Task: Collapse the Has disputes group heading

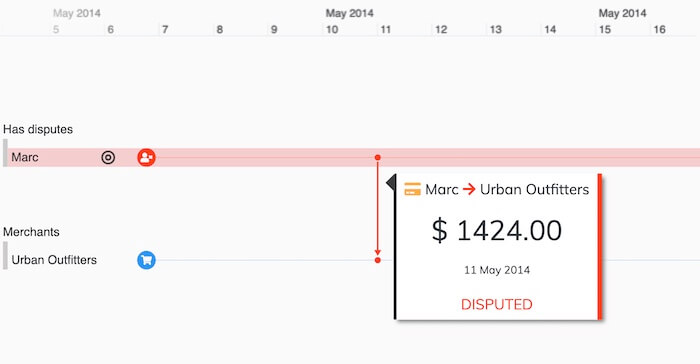Action: coord(38,130)
